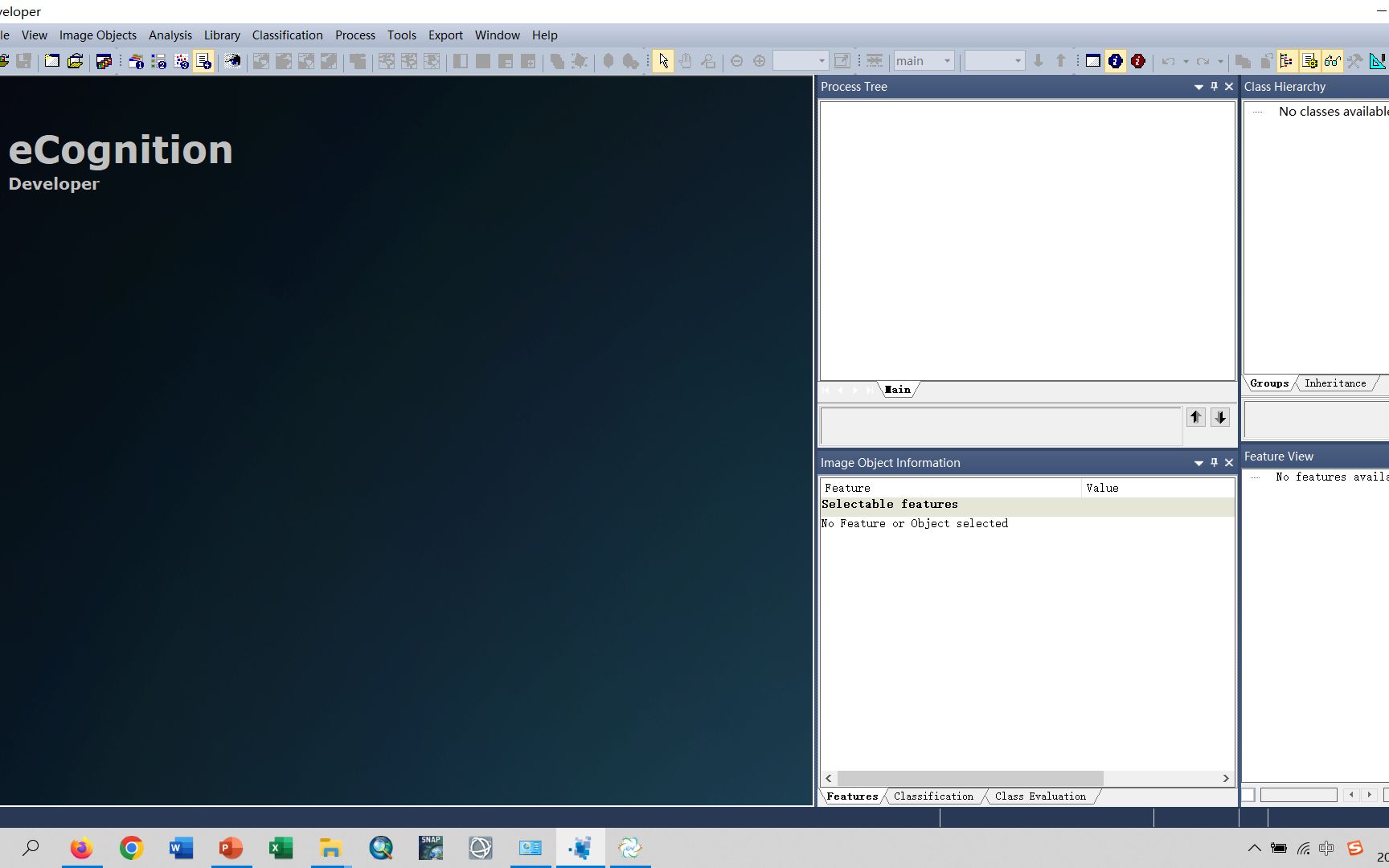Click the horizontal scrollbar thumb in Image Object Information

coord(970,778)
